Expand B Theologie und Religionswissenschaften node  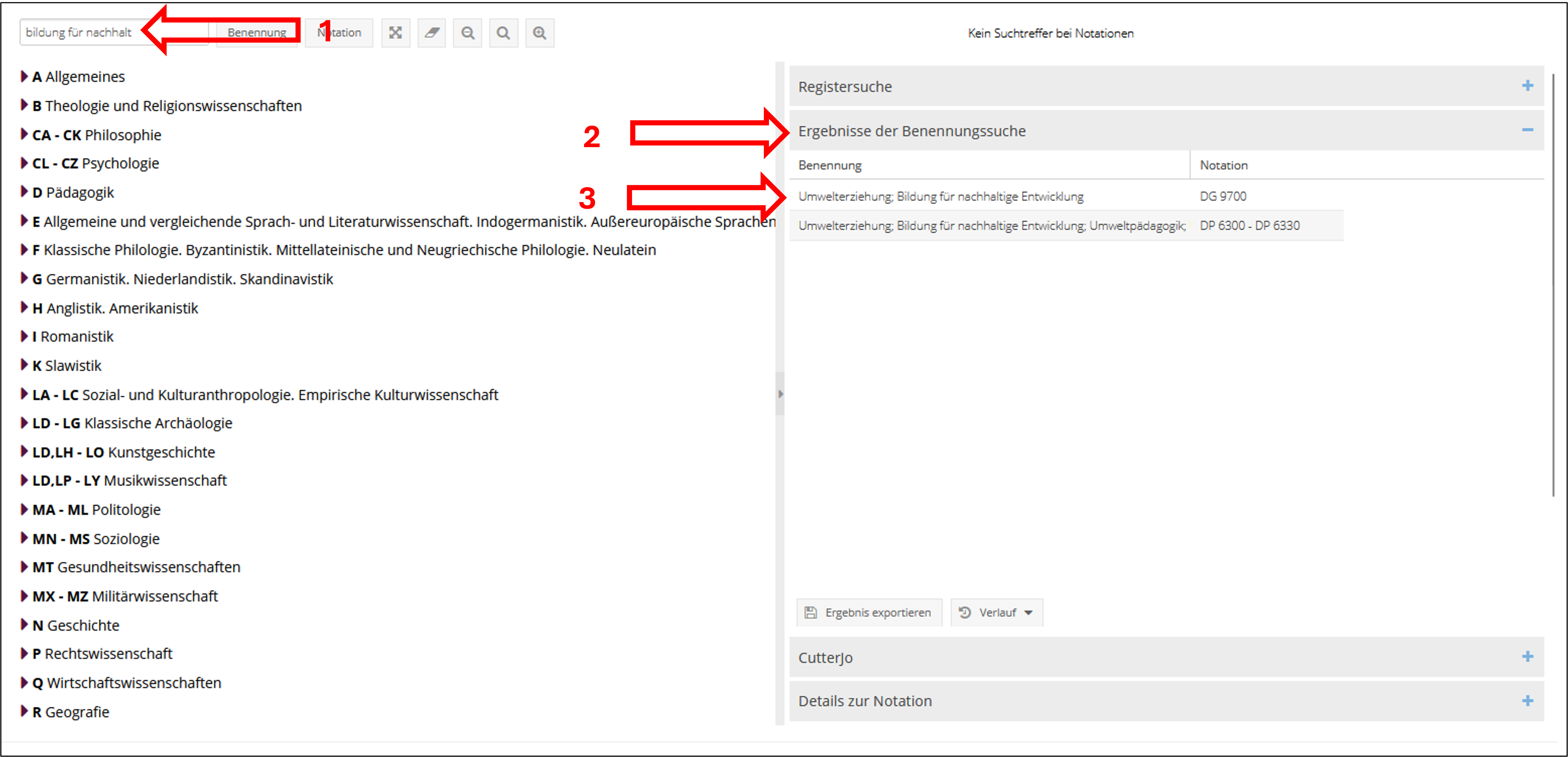pyautogui.click(x=24, y=105)
